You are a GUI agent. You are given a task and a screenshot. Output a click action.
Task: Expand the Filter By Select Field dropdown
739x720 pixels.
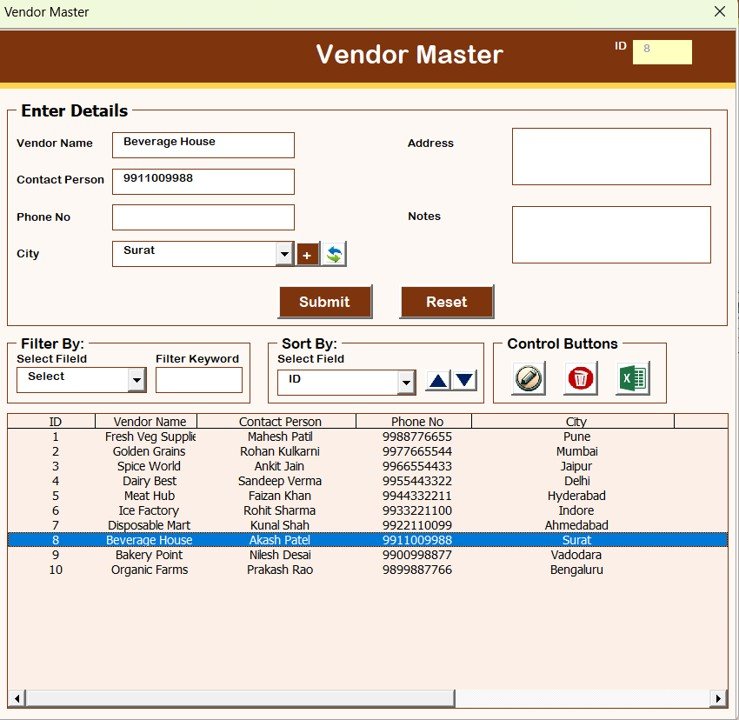tap(136, 380)
